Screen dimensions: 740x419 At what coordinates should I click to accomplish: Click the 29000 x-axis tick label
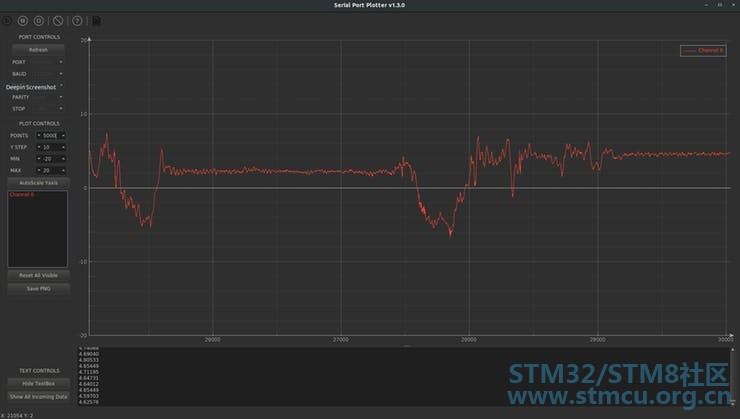click(x=597, y=340)
